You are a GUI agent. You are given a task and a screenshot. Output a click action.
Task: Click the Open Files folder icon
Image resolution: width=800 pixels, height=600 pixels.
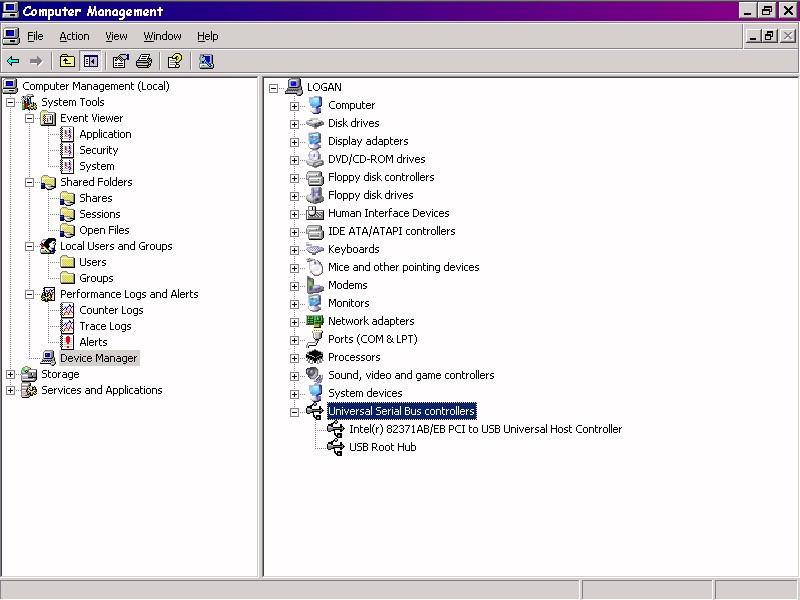(67, 230)
